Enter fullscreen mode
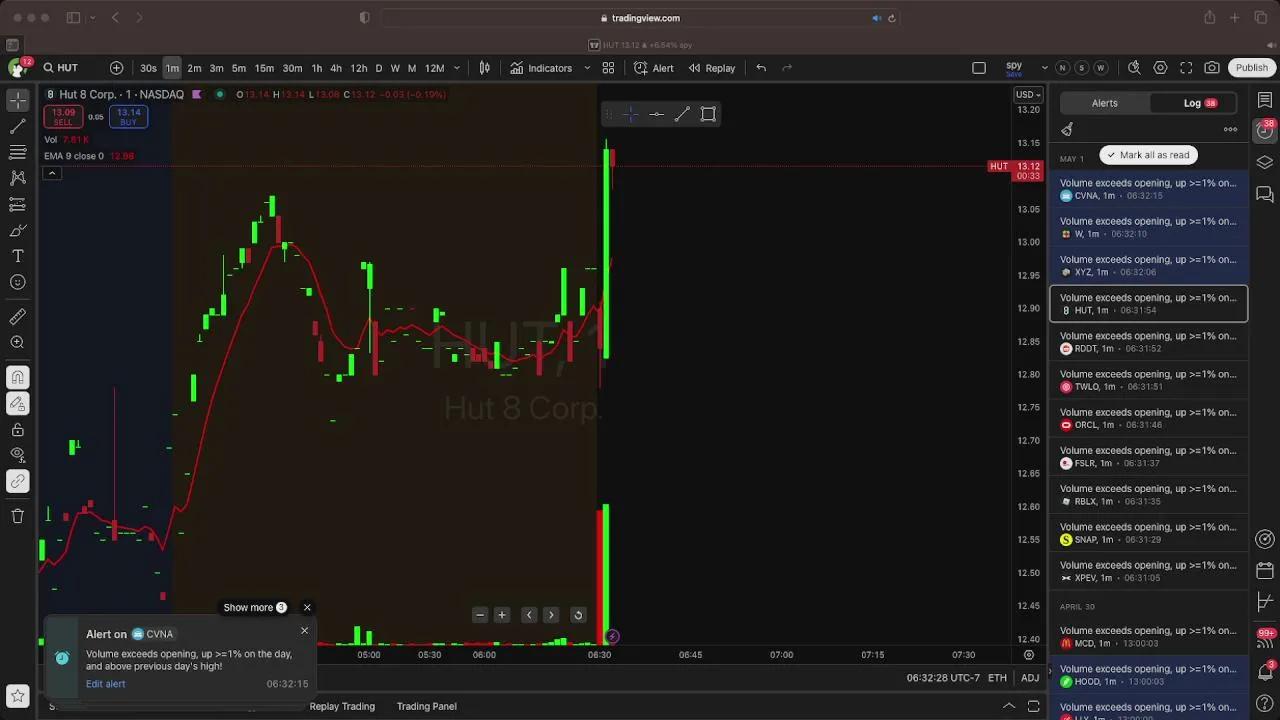 1186,68
